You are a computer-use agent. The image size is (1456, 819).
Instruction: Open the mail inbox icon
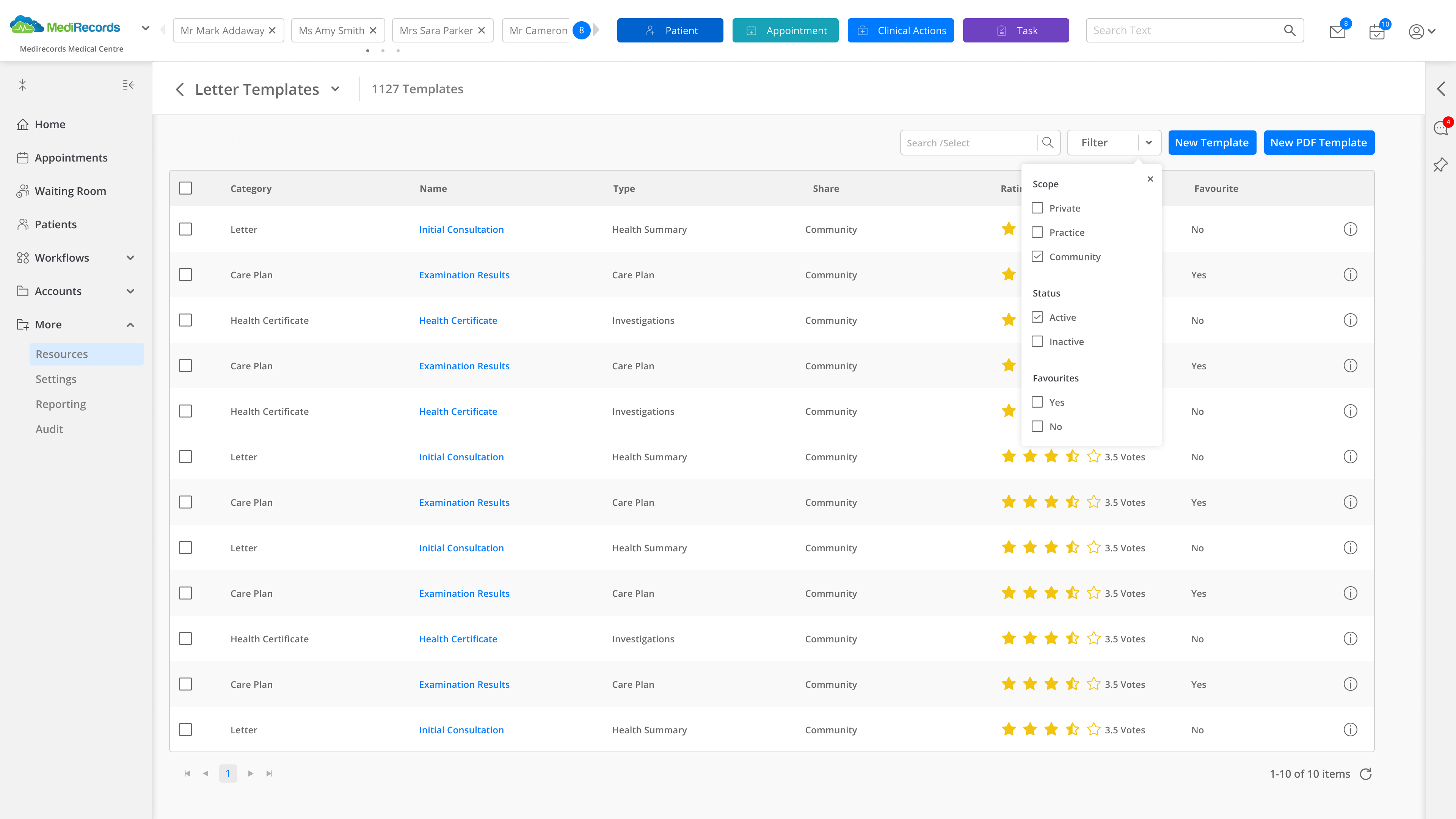click(x=1337, y=31)
